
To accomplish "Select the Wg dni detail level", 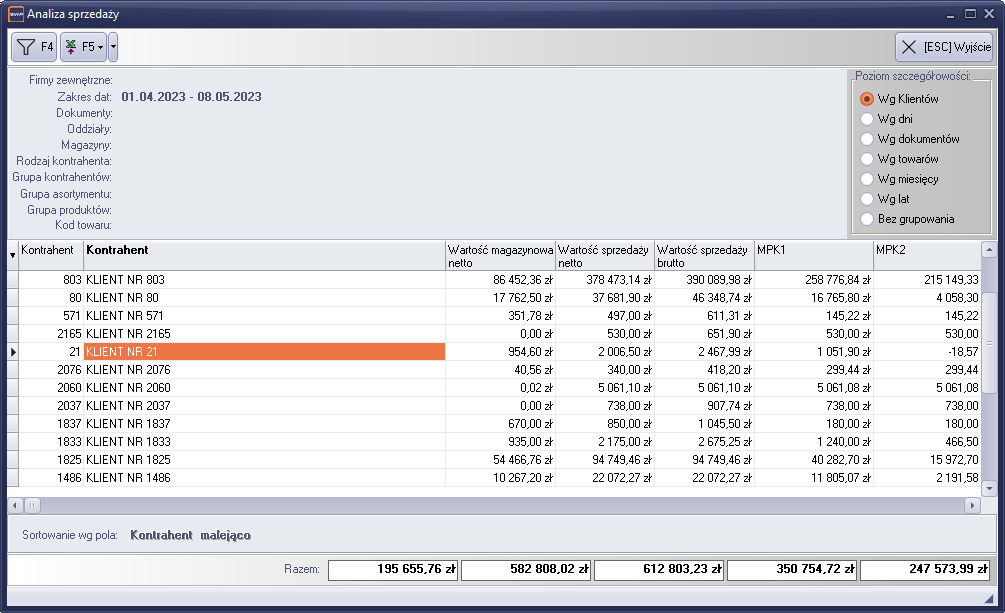I will pyautogui.click(x=867, y=119).
